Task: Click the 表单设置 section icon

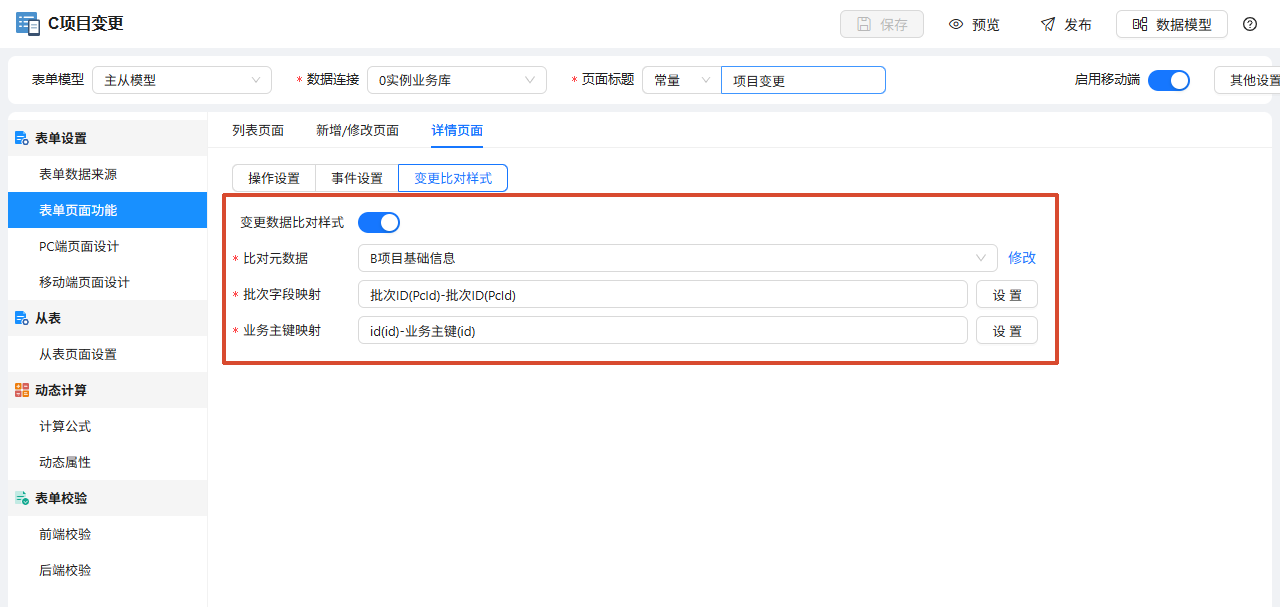Action: [22, 138]
